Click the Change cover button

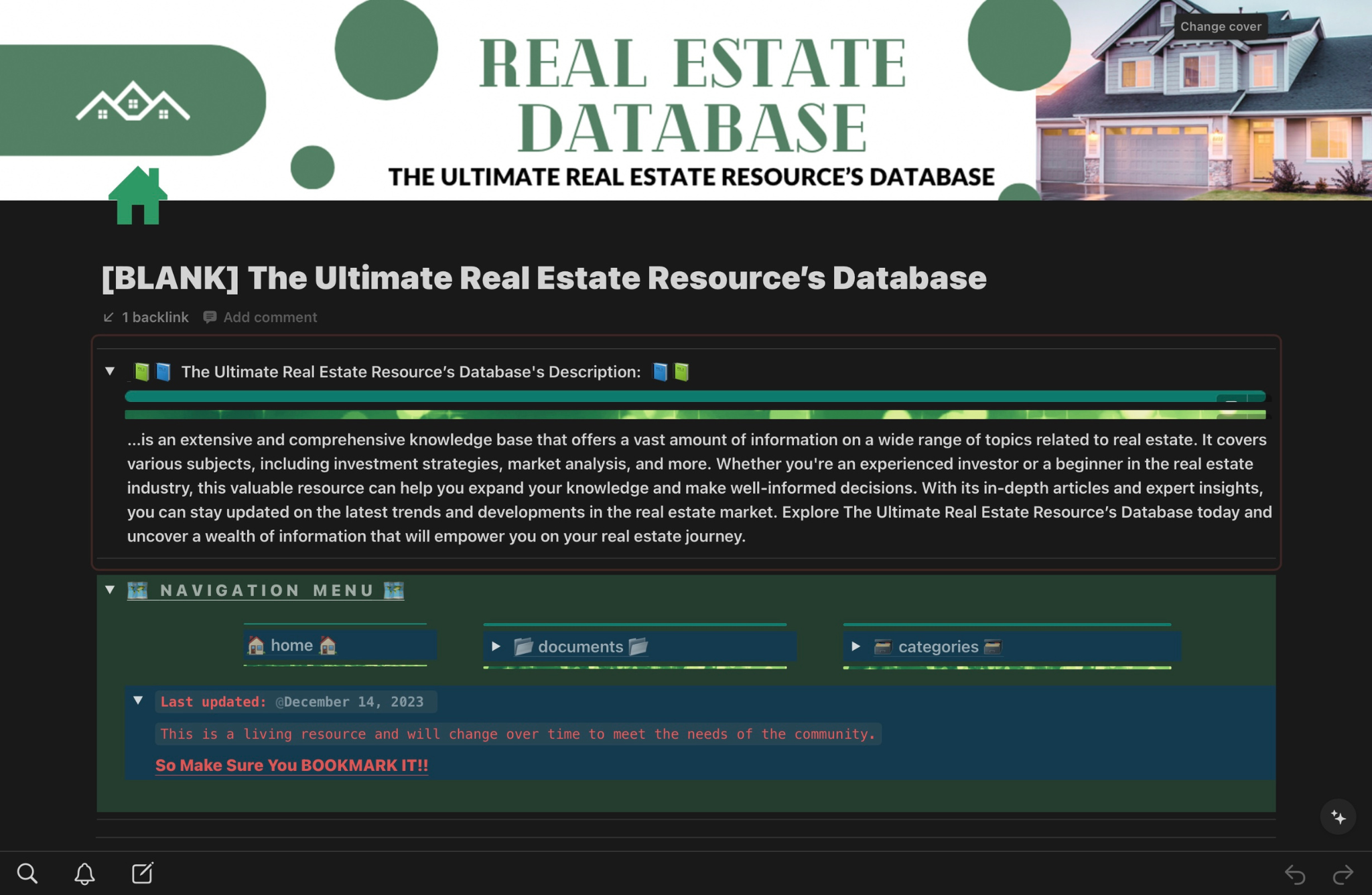1220,27
